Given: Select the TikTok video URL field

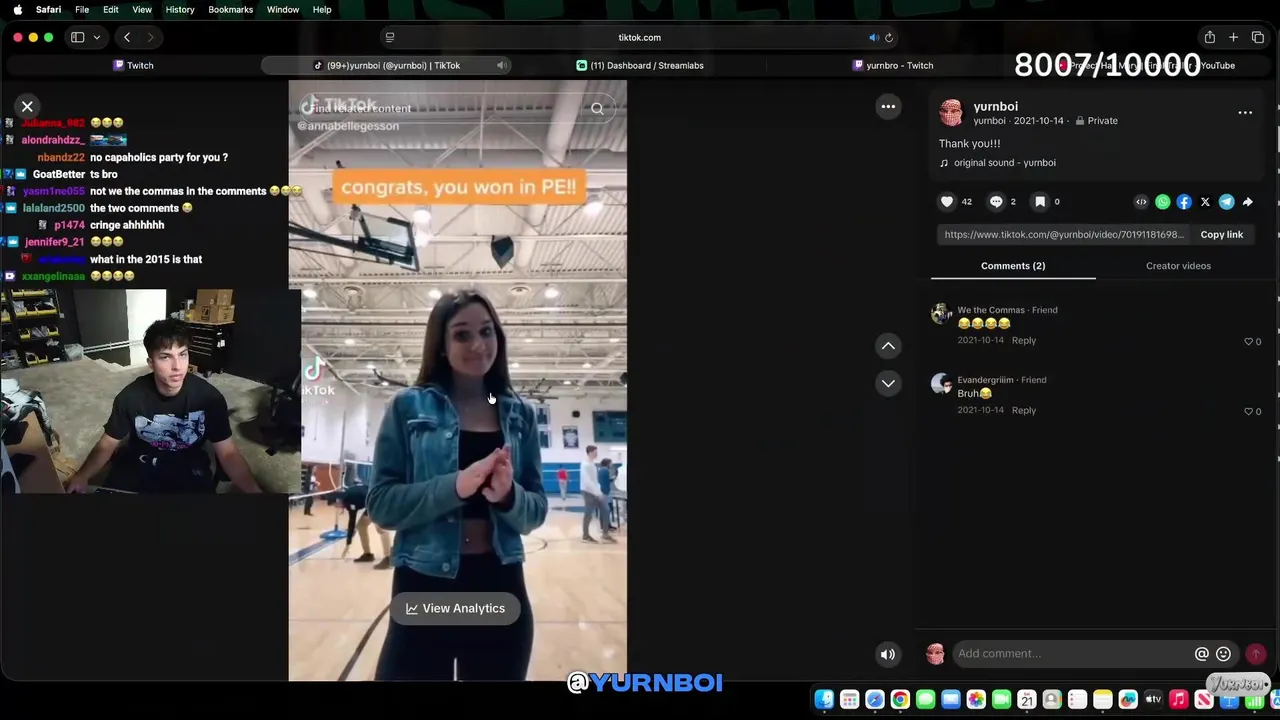Looking at the screenshot, I should pyautogui.click(x=1064, y=234).
